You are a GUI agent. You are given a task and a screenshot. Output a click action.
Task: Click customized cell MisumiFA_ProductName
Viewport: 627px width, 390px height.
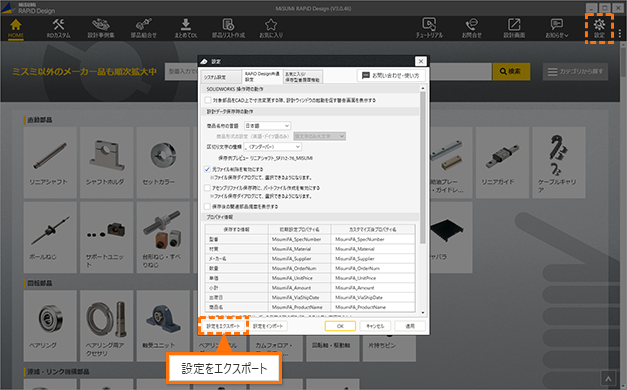point(373,307)
